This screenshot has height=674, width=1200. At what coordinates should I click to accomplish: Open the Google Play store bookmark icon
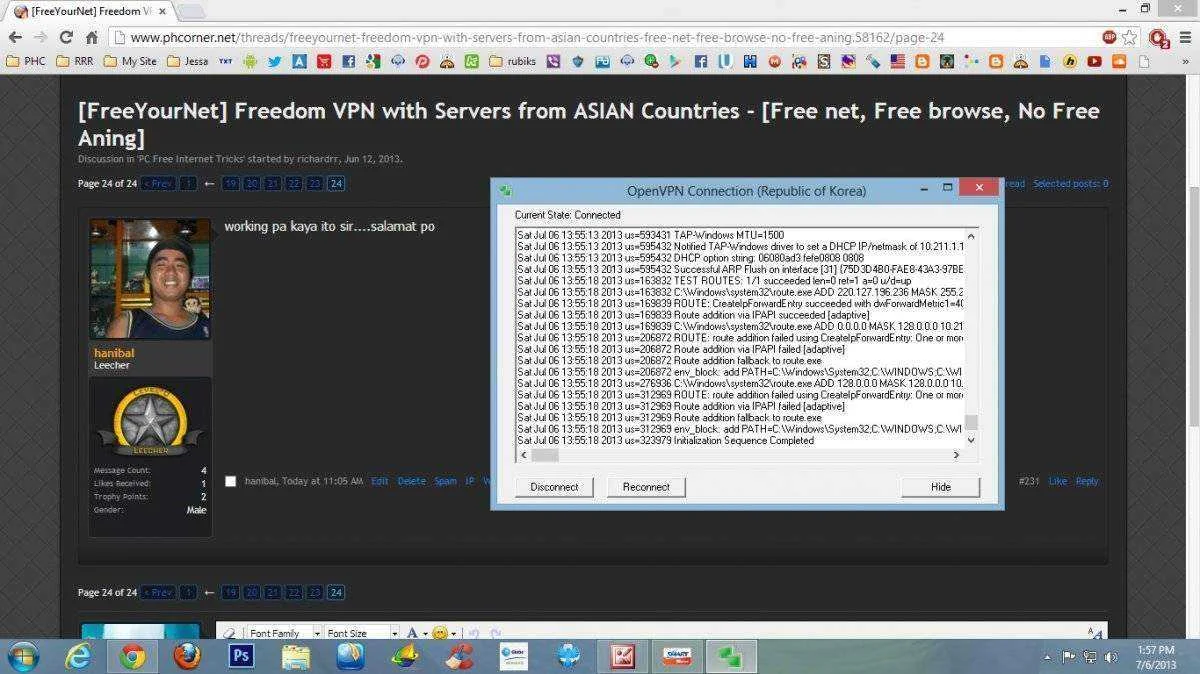point(676,61)
